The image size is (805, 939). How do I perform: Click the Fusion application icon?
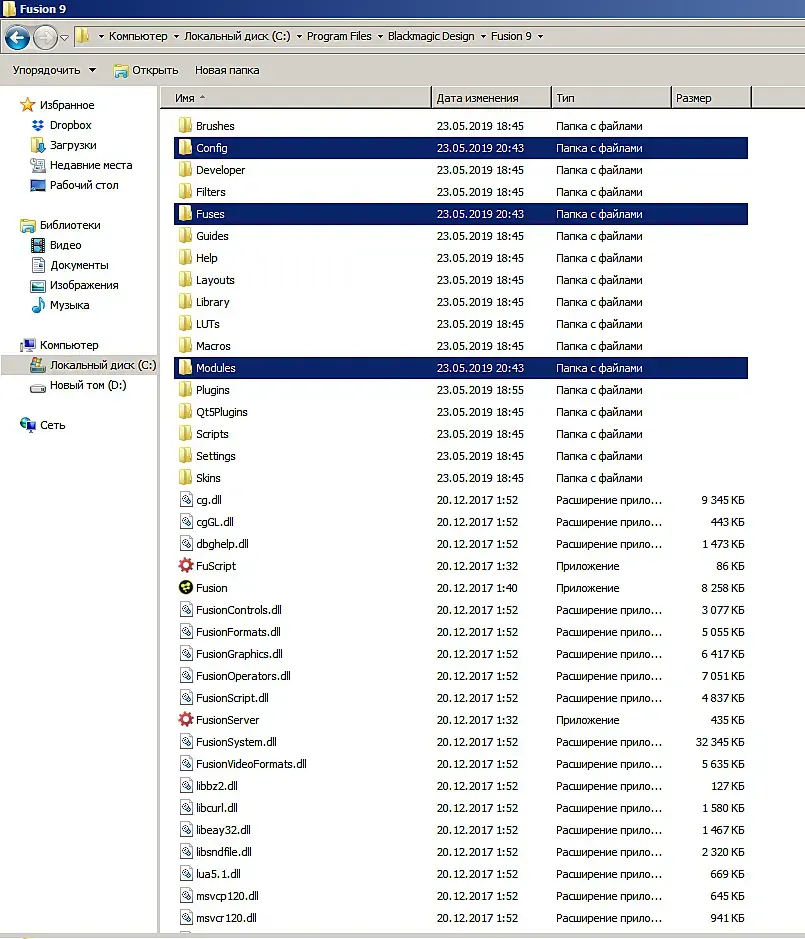point(186,587)
